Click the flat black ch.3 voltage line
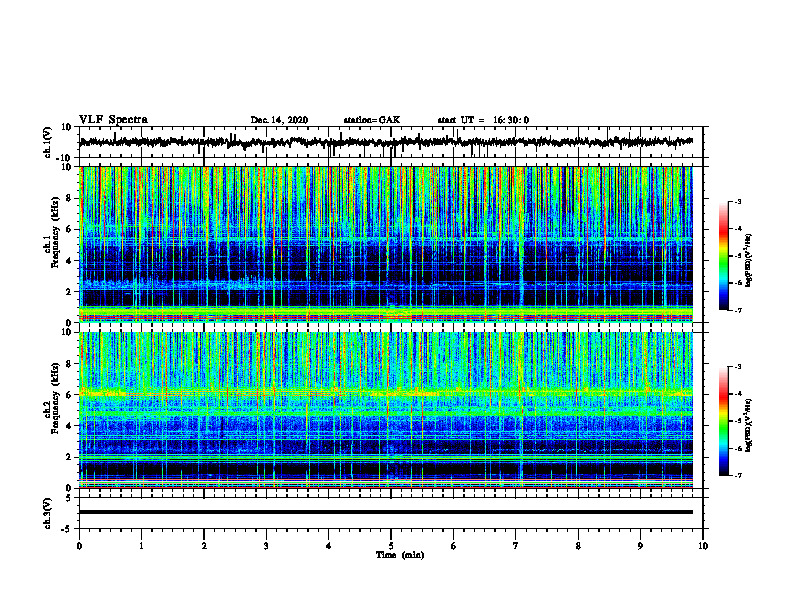 click(x=386, y=512)
